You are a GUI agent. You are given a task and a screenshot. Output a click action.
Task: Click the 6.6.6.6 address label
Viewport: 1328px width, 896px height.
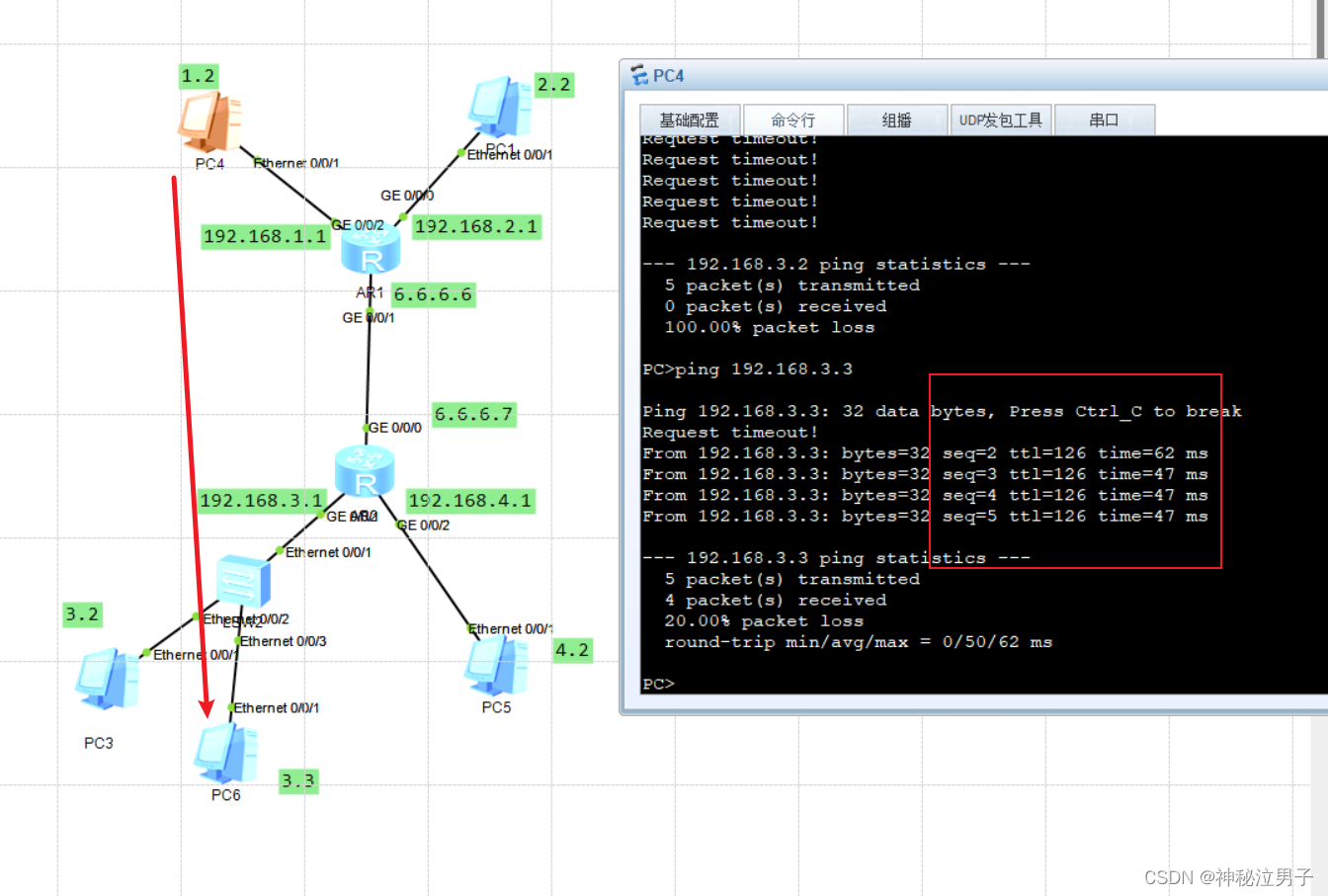coord(433,294)
